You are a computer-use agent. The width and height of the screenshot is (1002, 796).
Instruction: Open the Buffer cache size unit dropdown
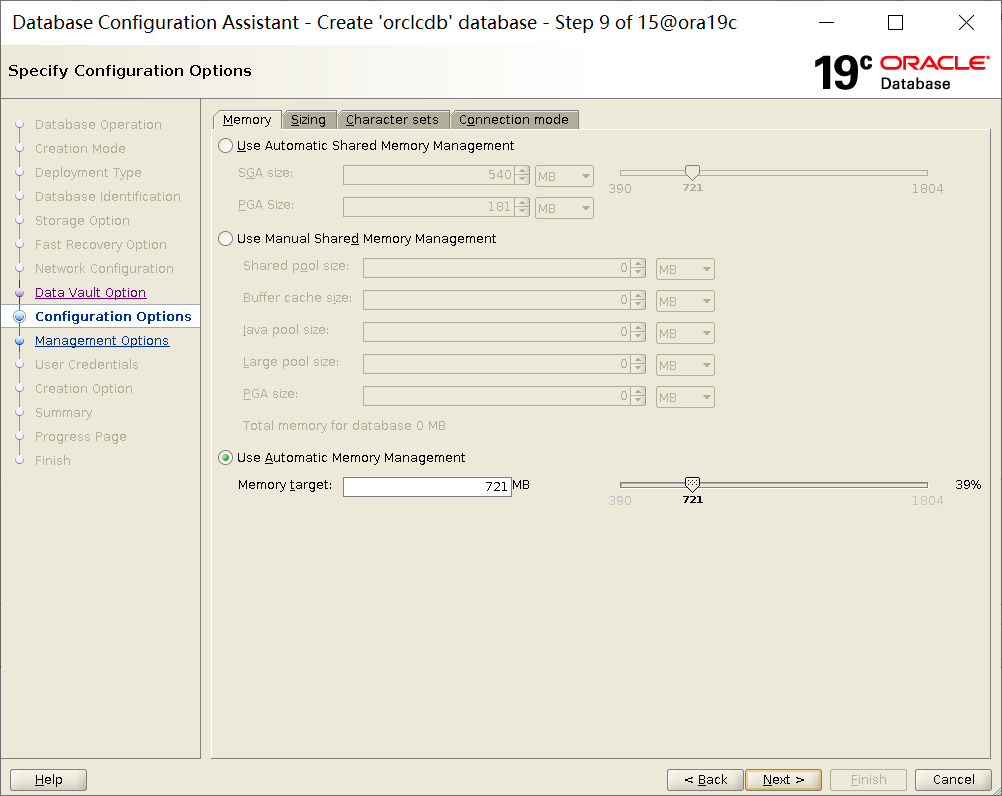(x=685, y=301)
